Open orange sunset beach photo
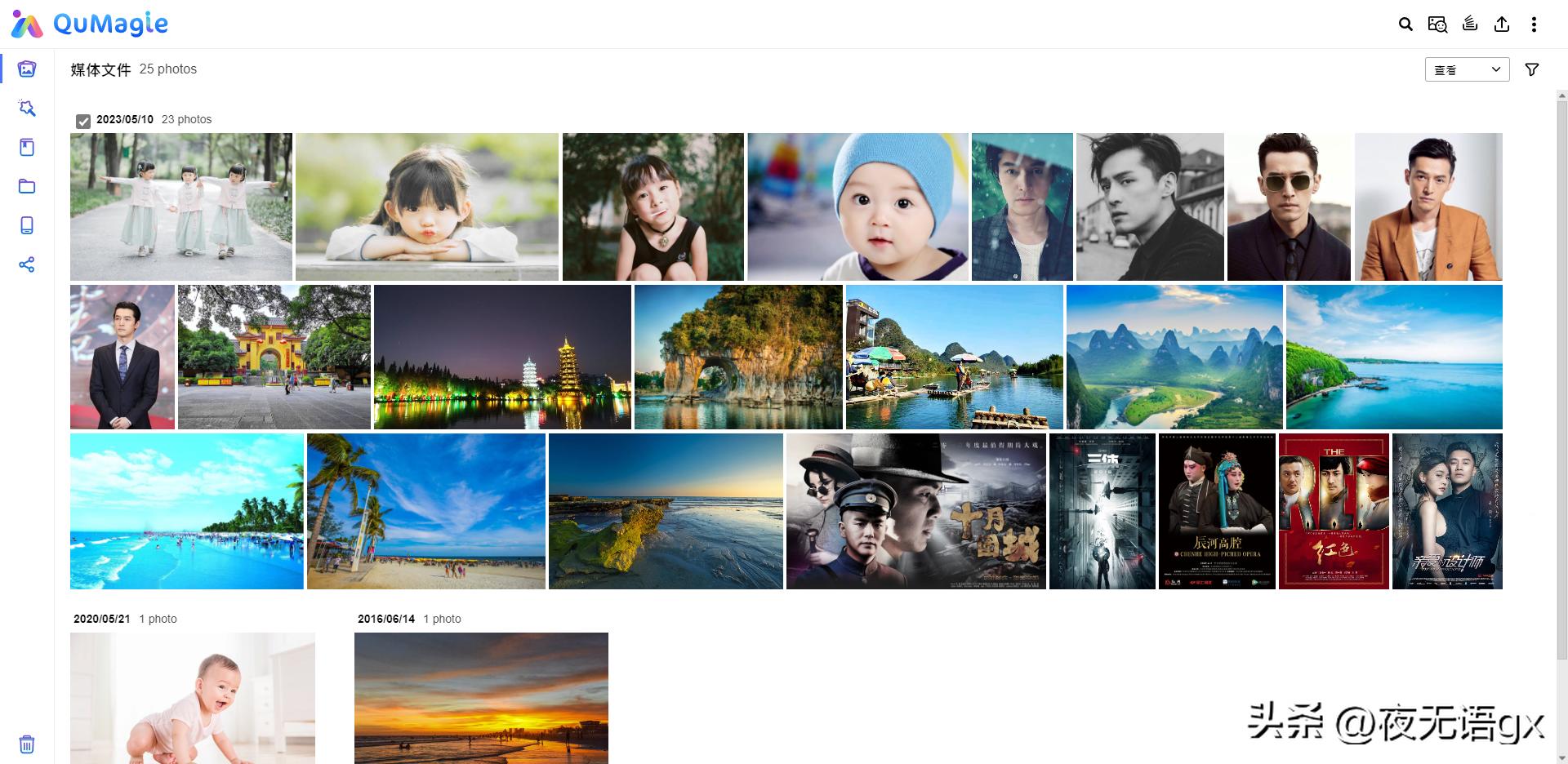 (481, 698)
